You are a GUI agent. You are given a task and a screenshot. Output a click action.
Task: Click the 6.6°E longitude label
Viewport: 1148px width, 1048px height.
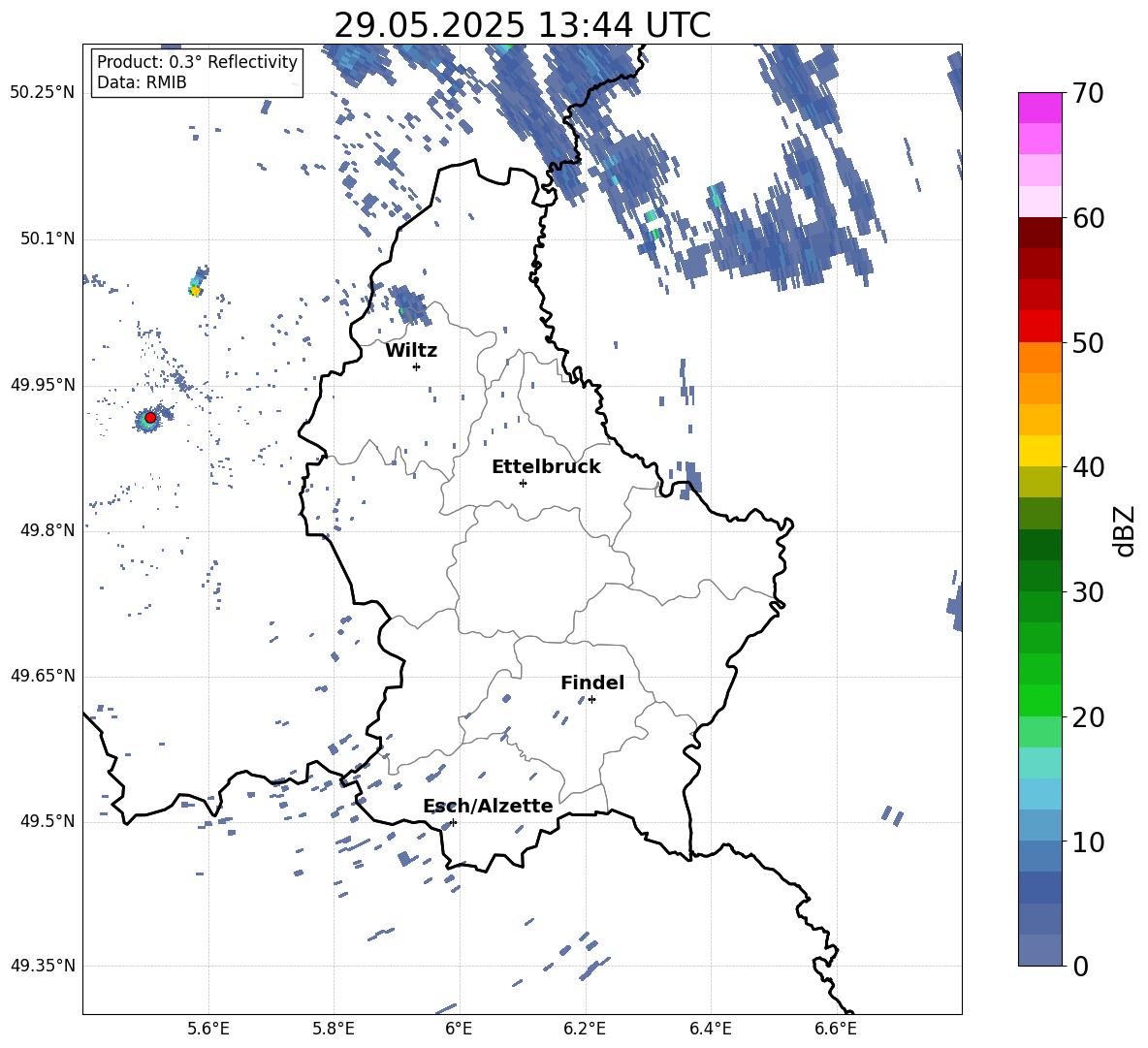pos(836,1030)
